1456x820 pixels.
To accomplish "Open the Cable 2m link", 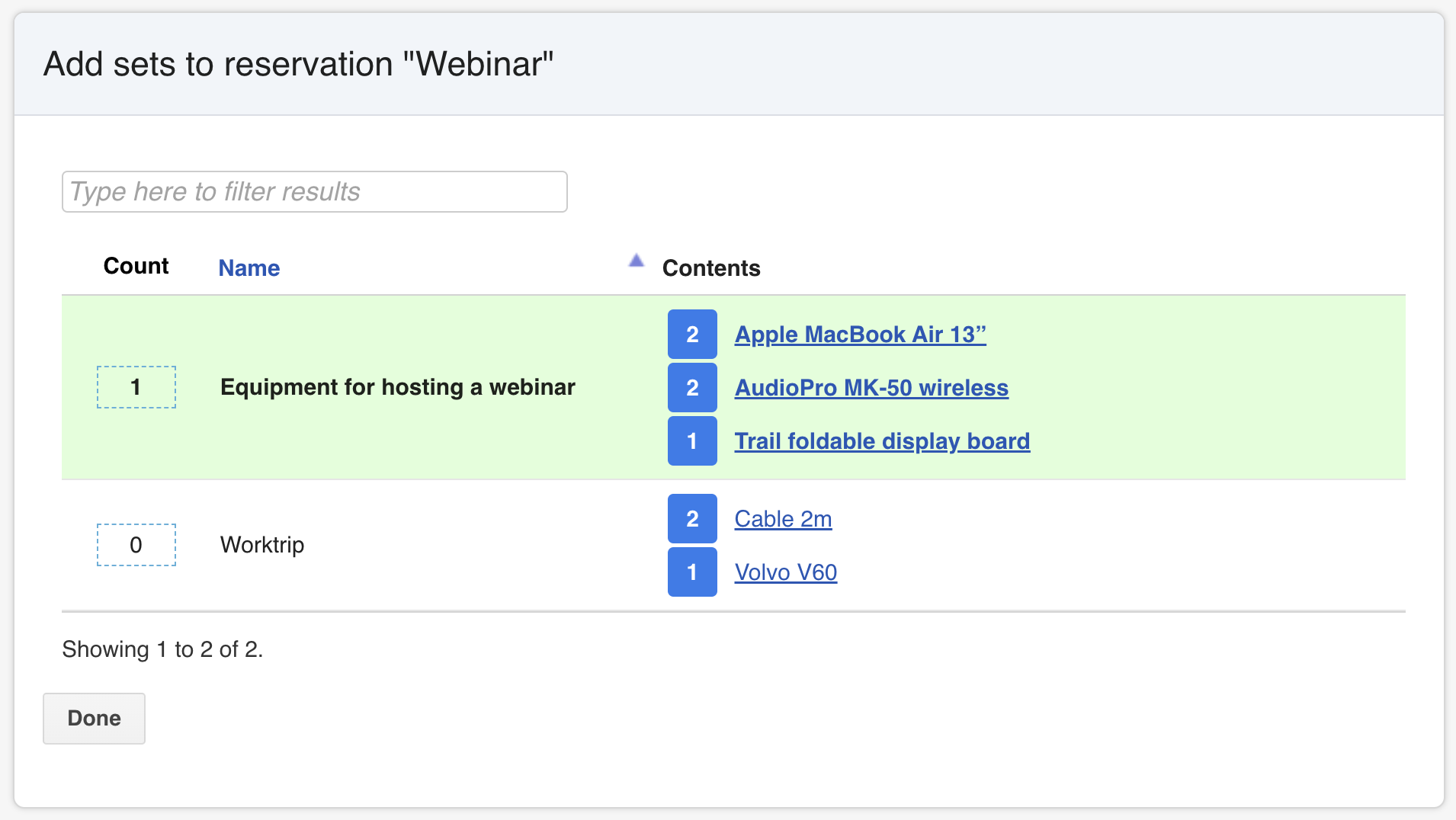I will [783, 519].
